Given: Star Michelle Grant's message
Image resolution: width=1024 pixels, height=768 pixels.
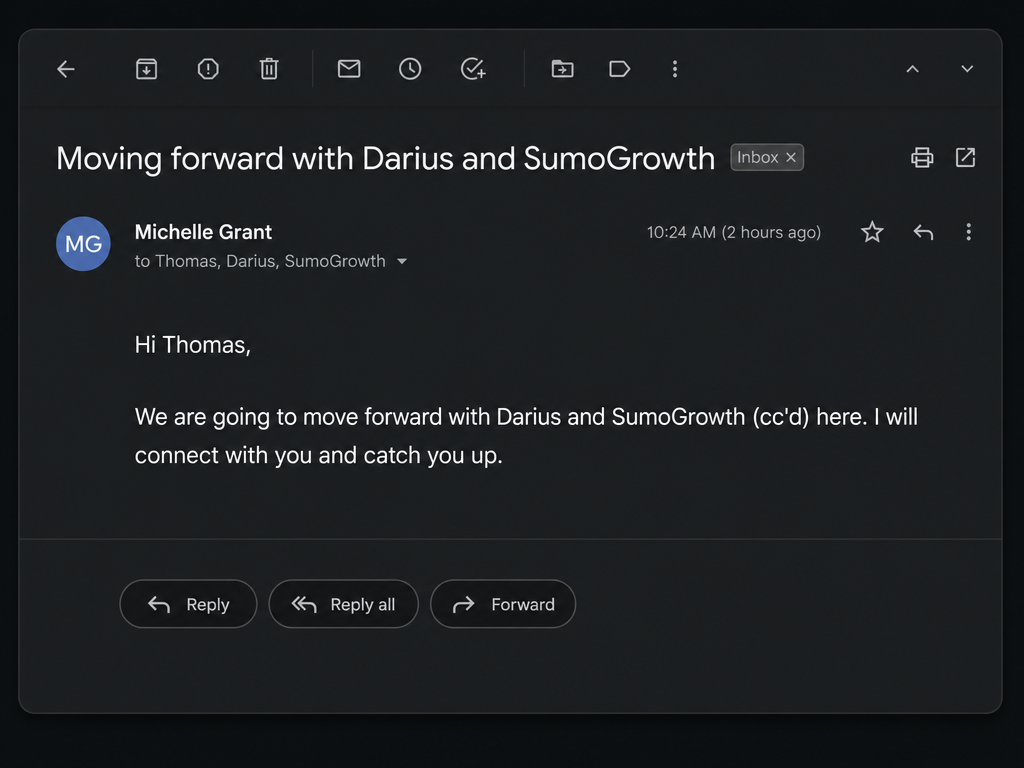Looking at the screenshot, I should pos(872,232).
